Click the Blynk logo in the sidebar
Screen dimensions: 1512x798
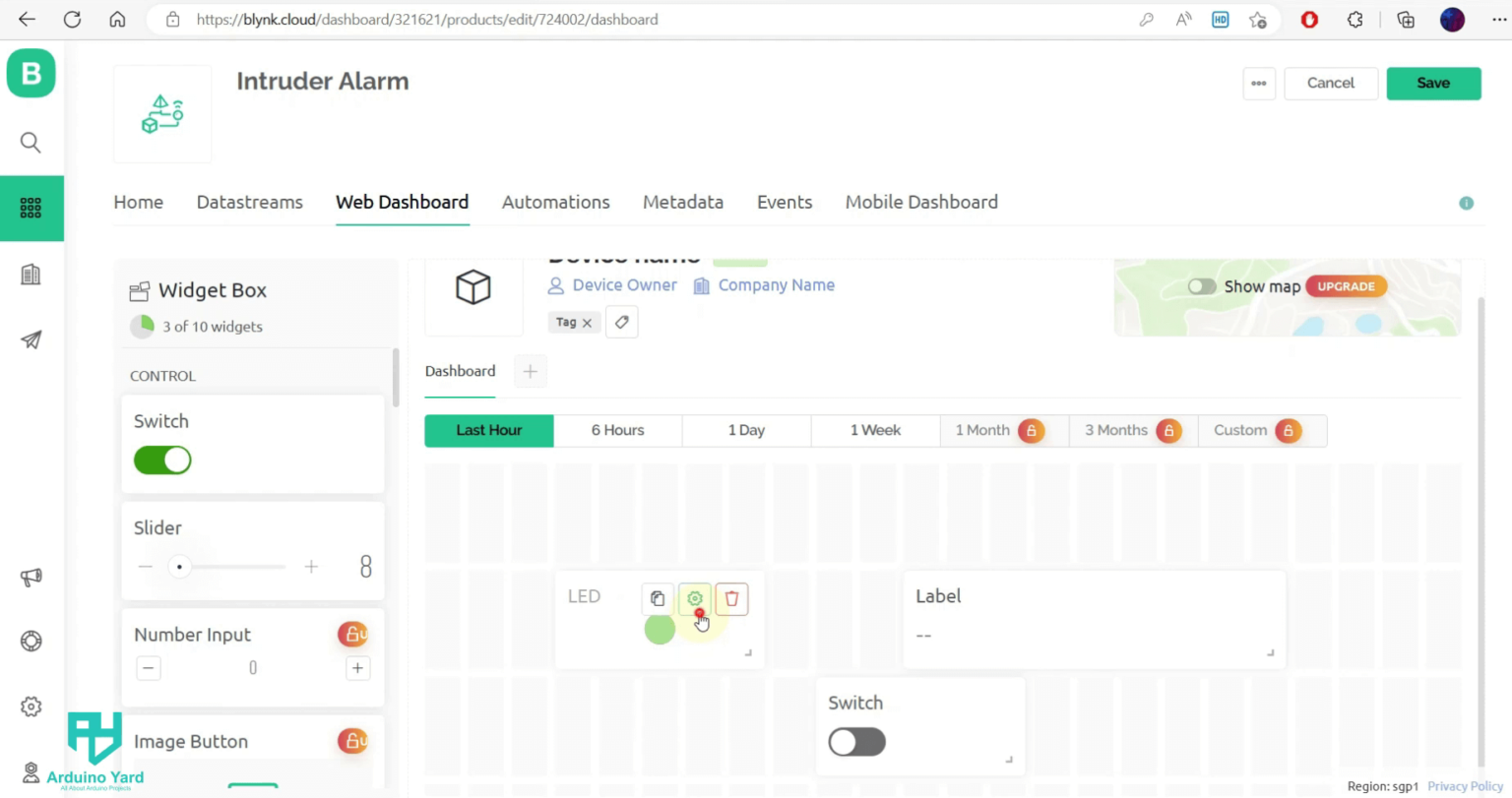31,73
